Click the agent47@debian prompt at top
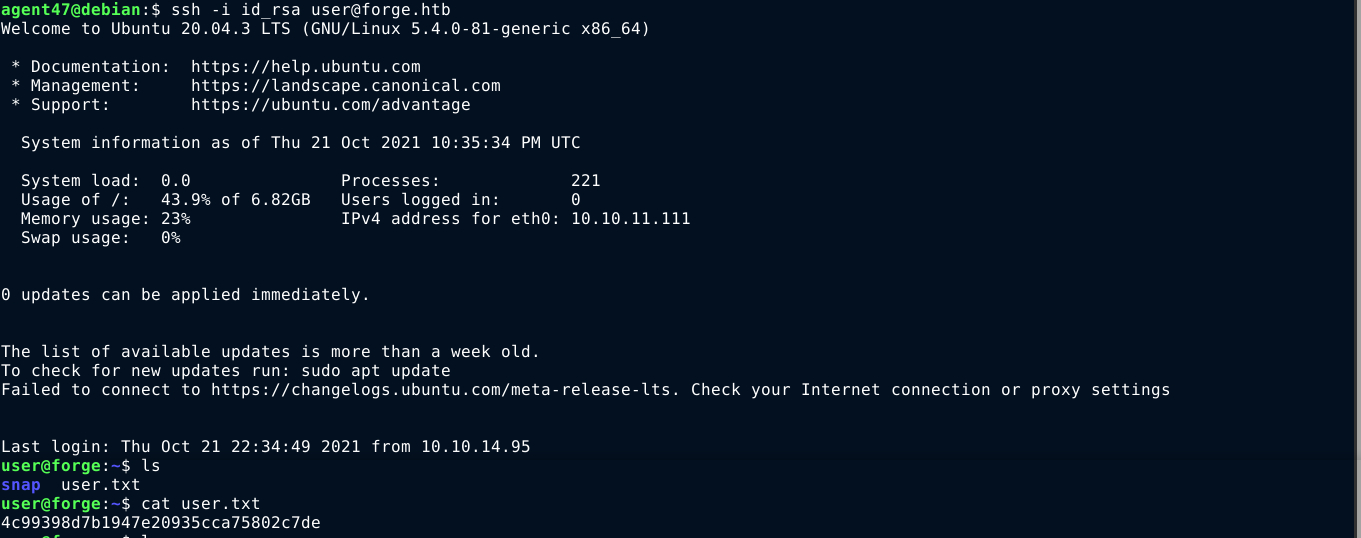Image resolution: width=1361 pixels, height=538 pixels. (x=70, y=10)
